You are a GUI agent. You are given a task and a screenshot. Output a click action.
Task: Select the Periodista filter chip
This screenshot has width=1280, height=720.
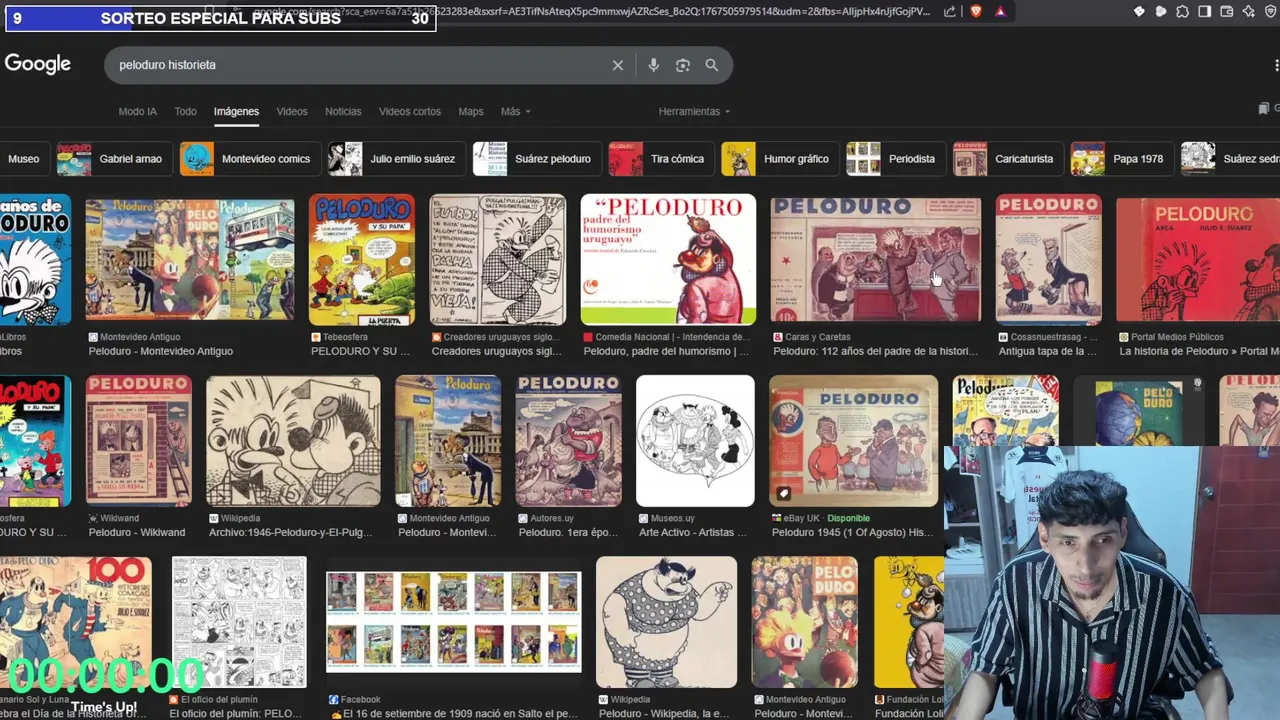pyautogui.click(x=894, y=159)
